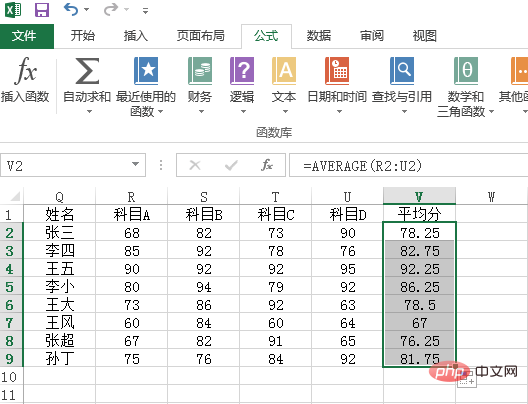The image size is (528, 404).
Task: Open Lookup and Reference (查找与引用) icon
Action: pyautogui.click(x=402, y=71)
